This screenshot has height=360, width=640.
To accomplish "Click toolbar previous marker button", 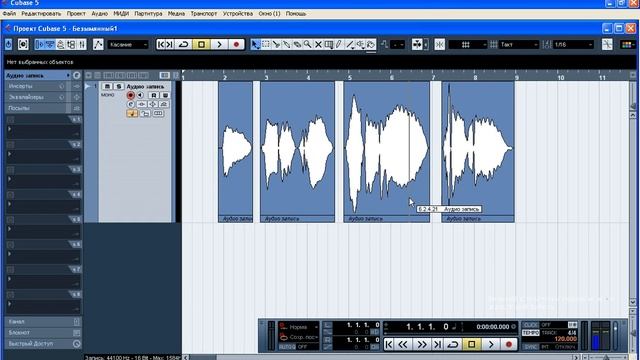I will [161, 44].
